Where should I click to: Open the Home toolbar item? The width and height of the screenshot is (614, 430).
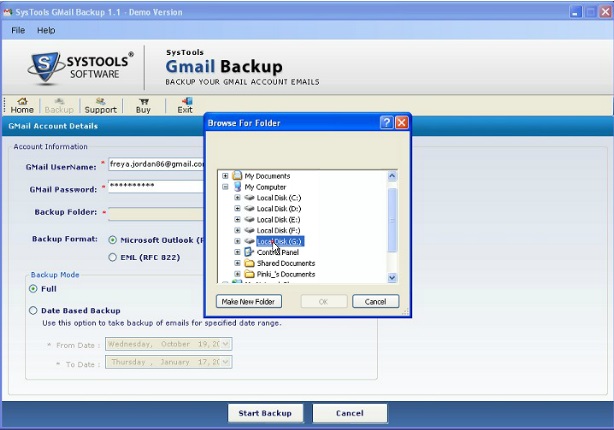pyautogui.click(x=22, y=106)
